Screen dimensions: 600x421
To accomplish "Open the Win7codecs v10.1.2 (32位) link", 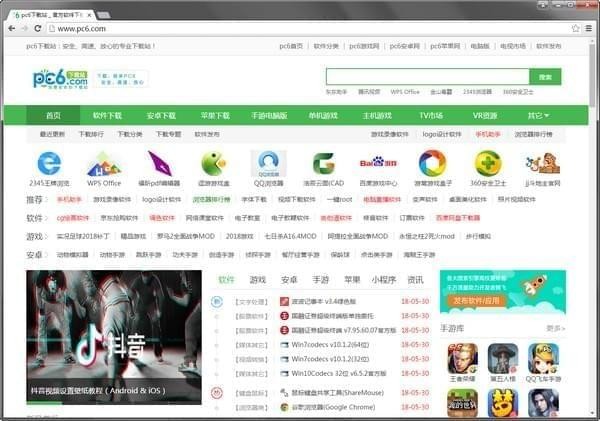I will [x=330, y=359].
